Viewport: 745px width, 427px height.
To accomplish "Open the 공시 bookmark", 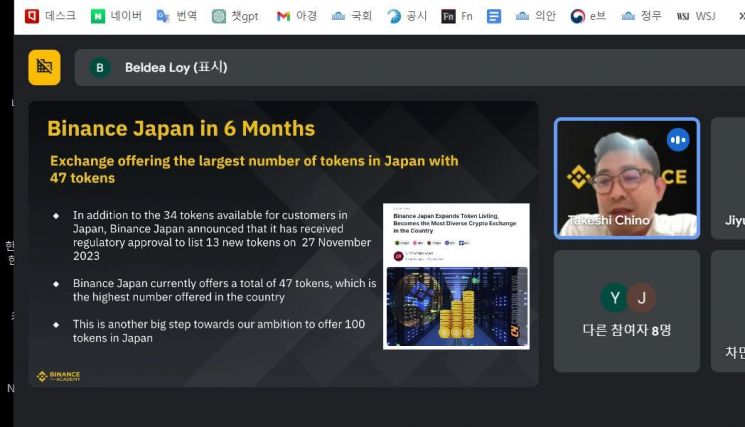I will 407,16.
